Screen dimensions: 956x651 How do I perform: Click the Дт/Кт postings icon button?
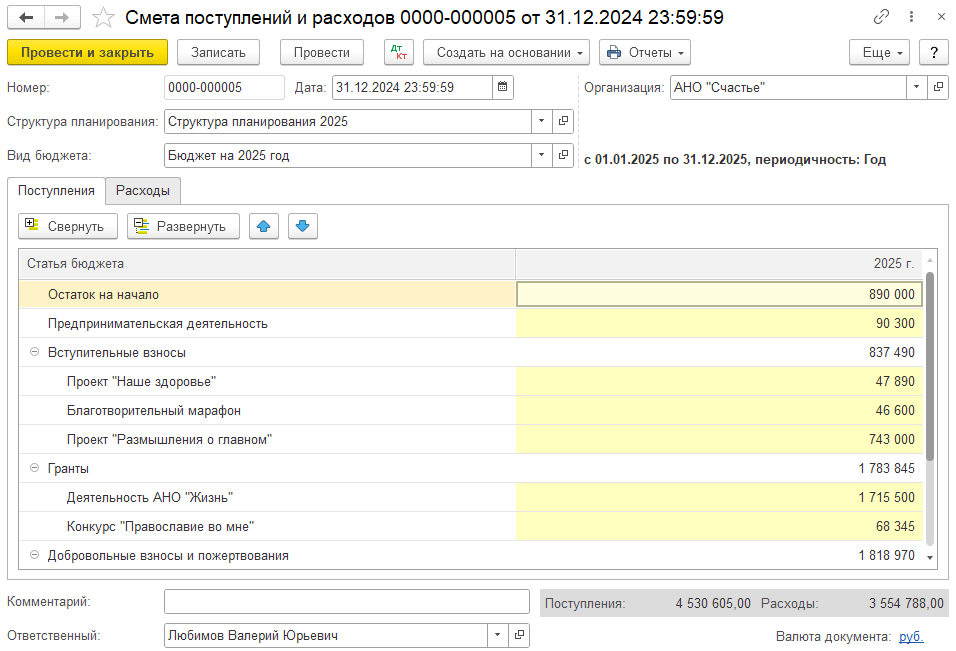pos(398,53)
